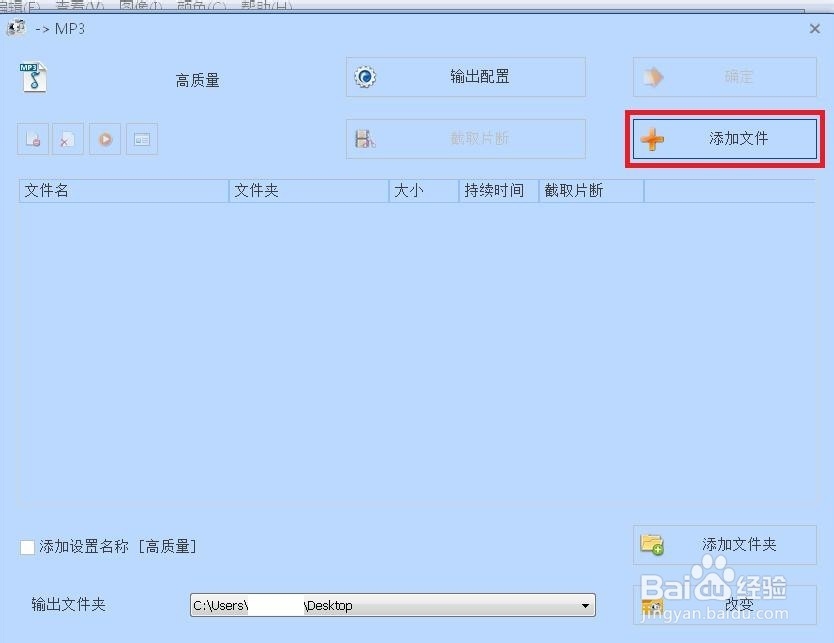The height and width of the screenshot is (643, 834).
Task: Click the delete-with-X file icon
Action: pyautogui.click(x=67, y=139)
